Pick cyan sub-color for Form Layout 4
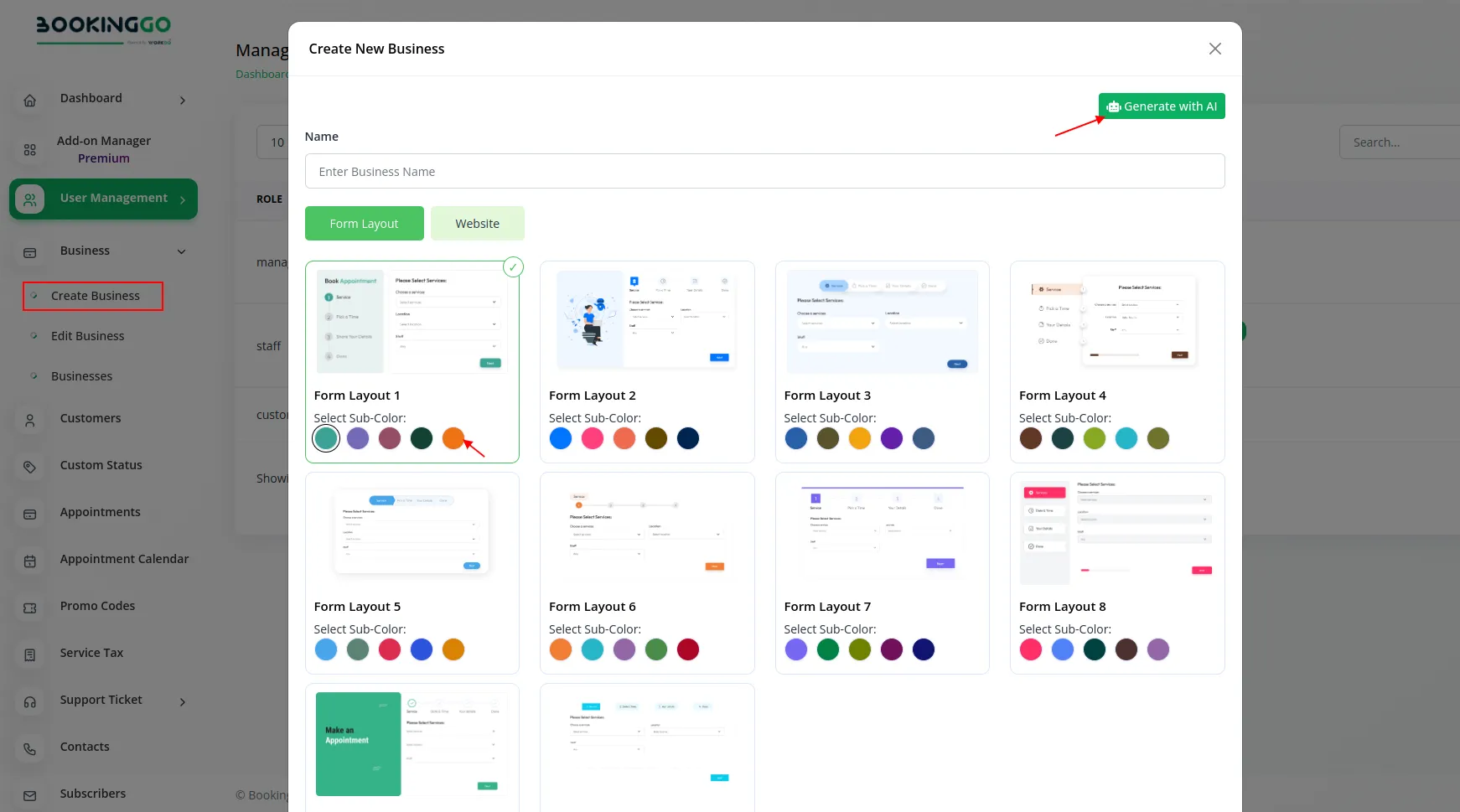 tap(1126, 438)
